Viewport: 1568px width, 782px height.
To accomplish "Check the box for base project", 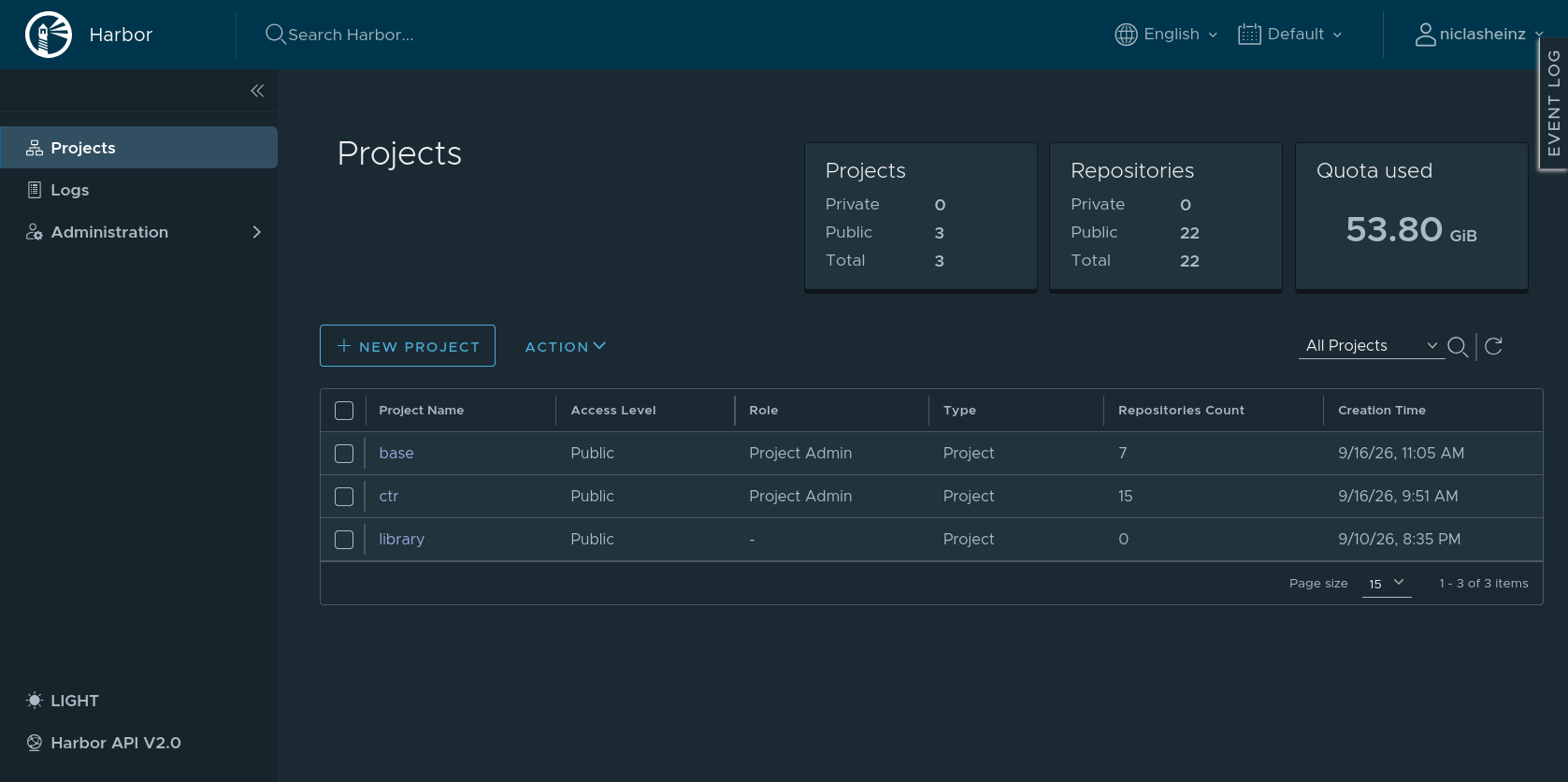I will click(344, 454).
